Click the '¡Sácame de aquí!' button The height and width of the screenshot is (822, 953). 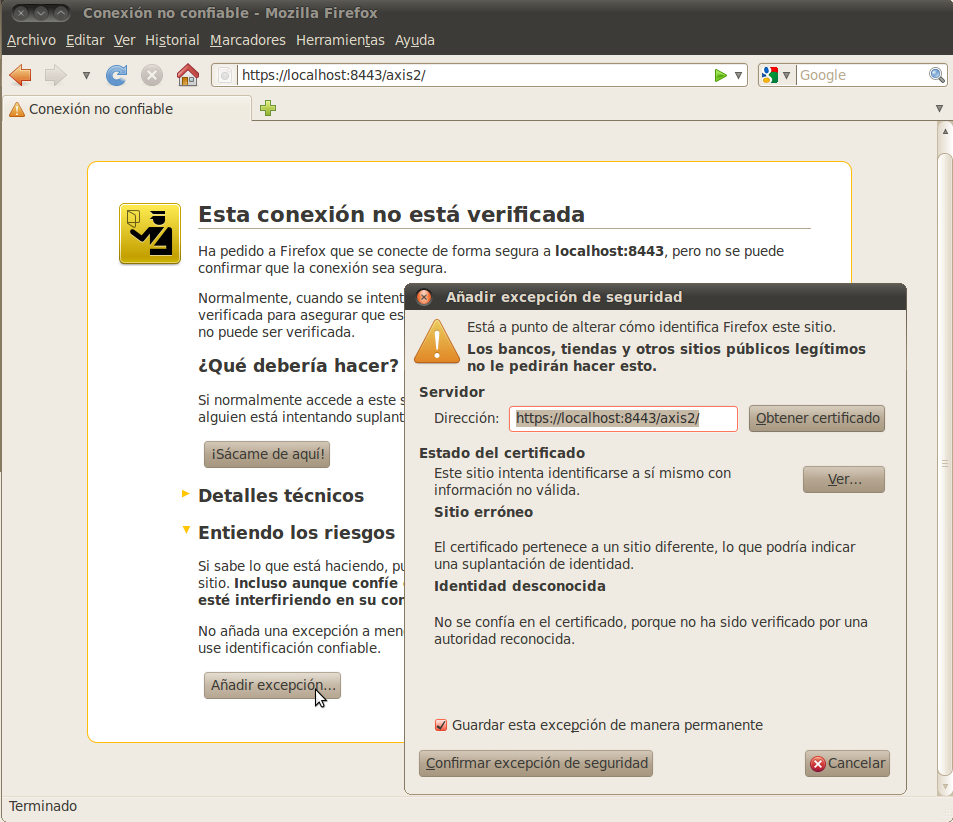267,454
